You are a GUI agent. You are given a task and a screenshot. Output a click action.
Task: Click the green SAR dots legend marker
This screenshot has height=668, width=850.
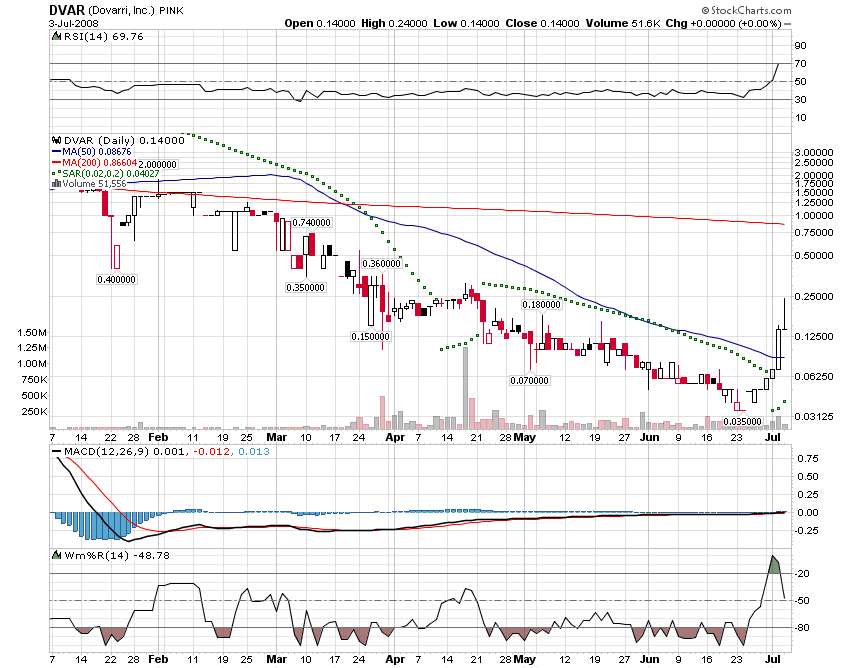point(56,173)
